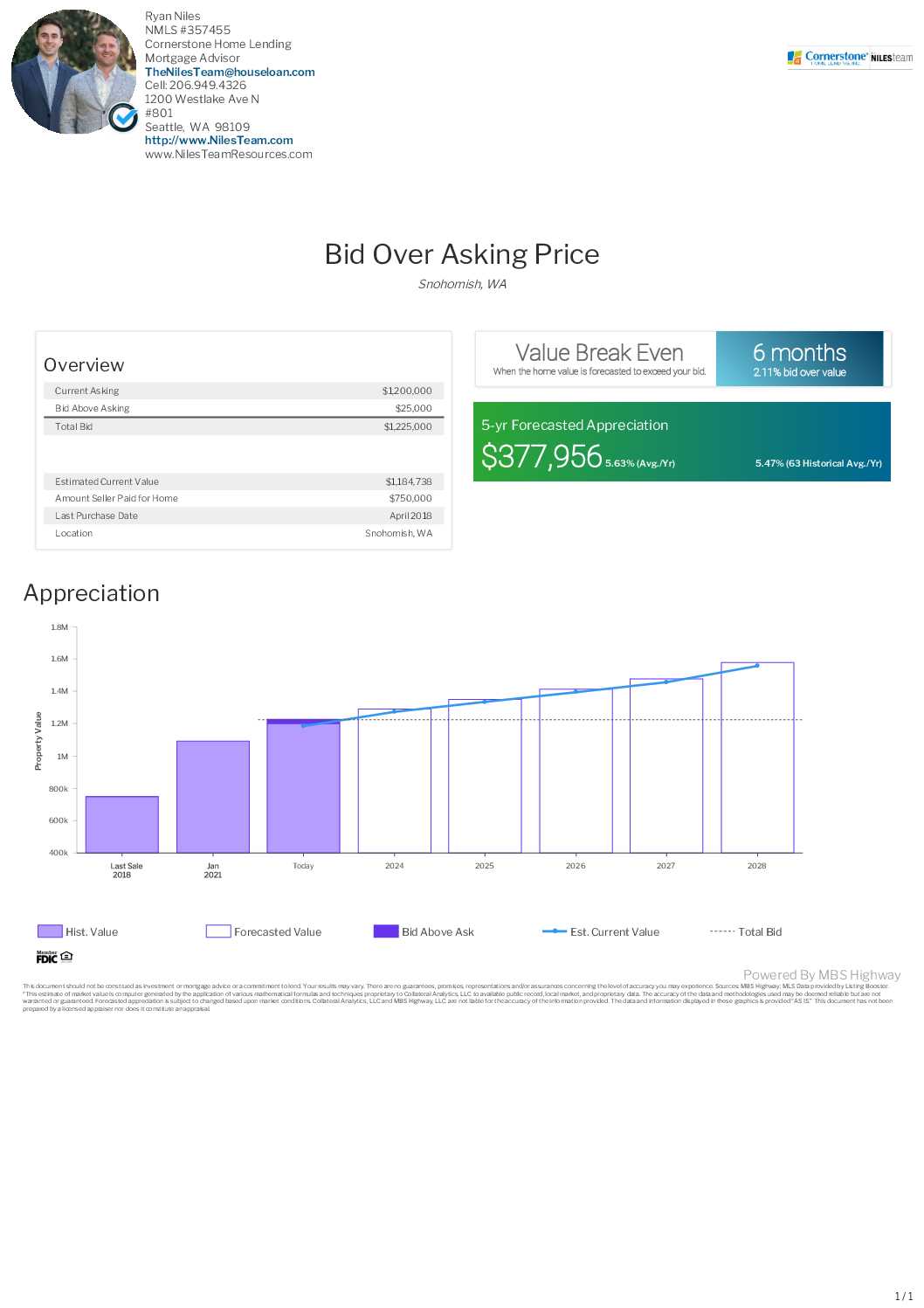Click the Forecasted Value legend swatch
Viewport: 924px width, 1308px height.
217,931
